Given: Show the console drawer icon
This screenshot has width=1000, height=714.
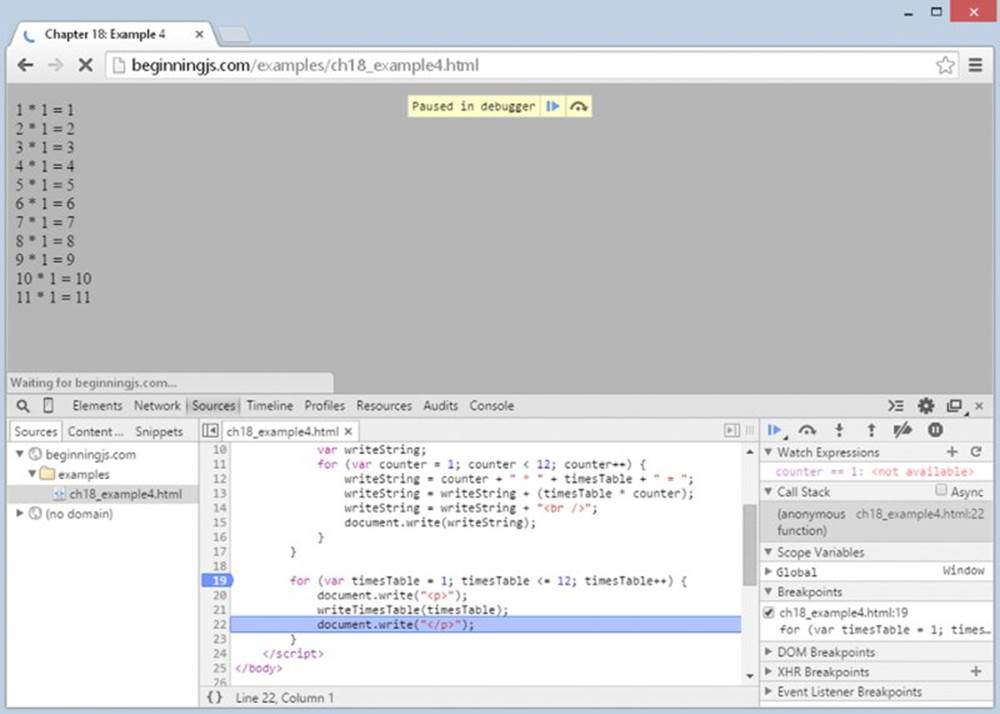Looking at the screenshot, I should tap(896, 405).
